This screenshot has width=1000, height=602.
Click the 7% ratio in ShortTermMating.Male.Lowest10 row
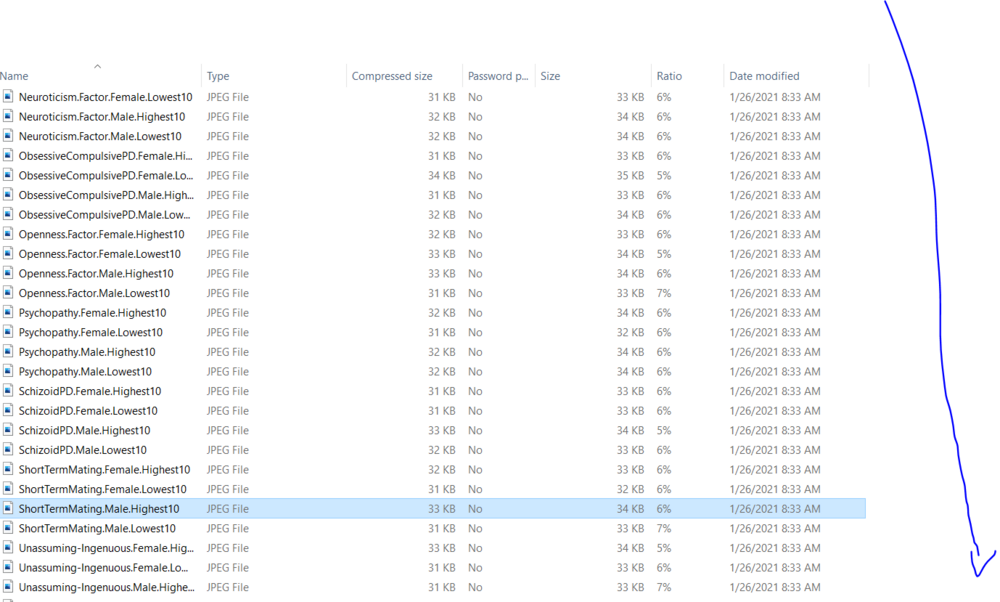click(664, 529)
